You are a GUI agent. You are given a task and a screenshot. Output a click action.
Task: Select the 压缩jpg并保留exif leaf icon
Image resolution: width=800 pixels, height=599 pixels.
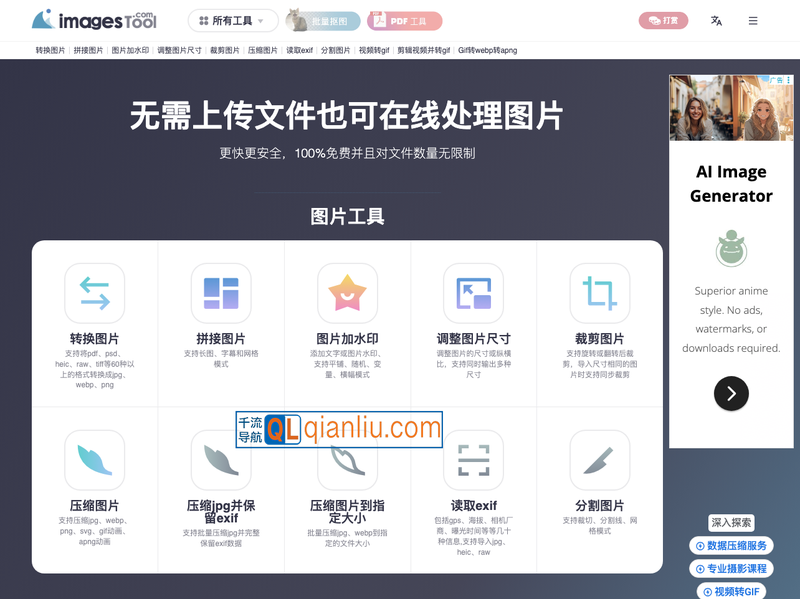220,459
